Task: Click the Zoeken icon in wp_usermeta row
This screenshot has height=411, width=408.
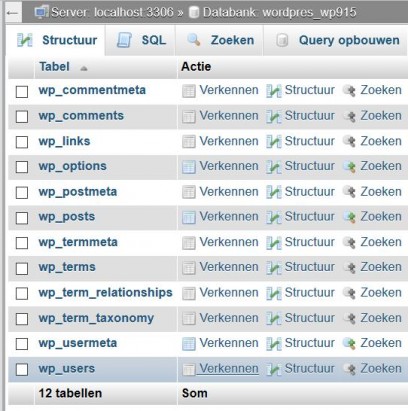Action: click(349, 343)
